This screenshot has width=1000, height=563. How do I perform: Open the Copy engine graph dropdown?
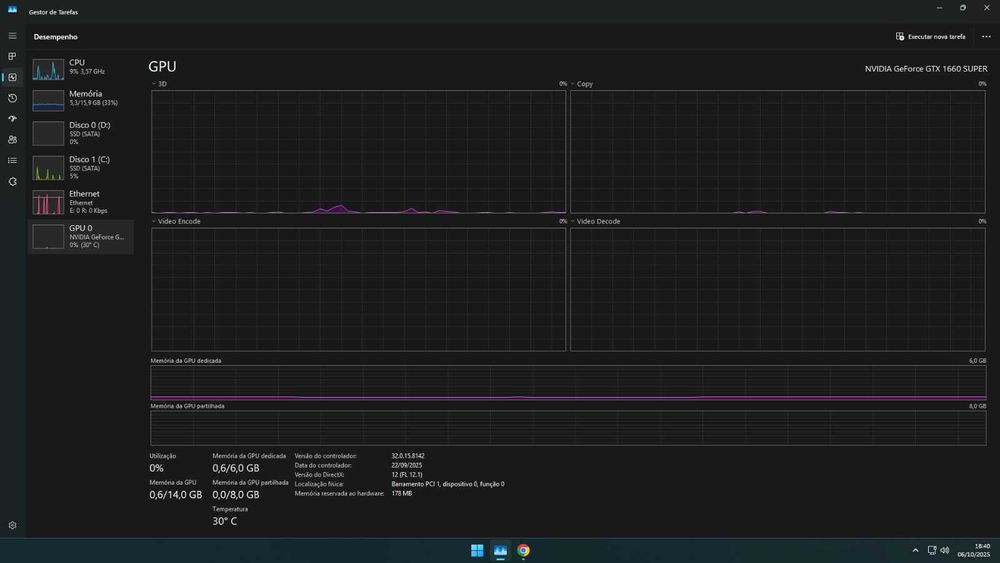pyautogui.click(x=582, y=84)
